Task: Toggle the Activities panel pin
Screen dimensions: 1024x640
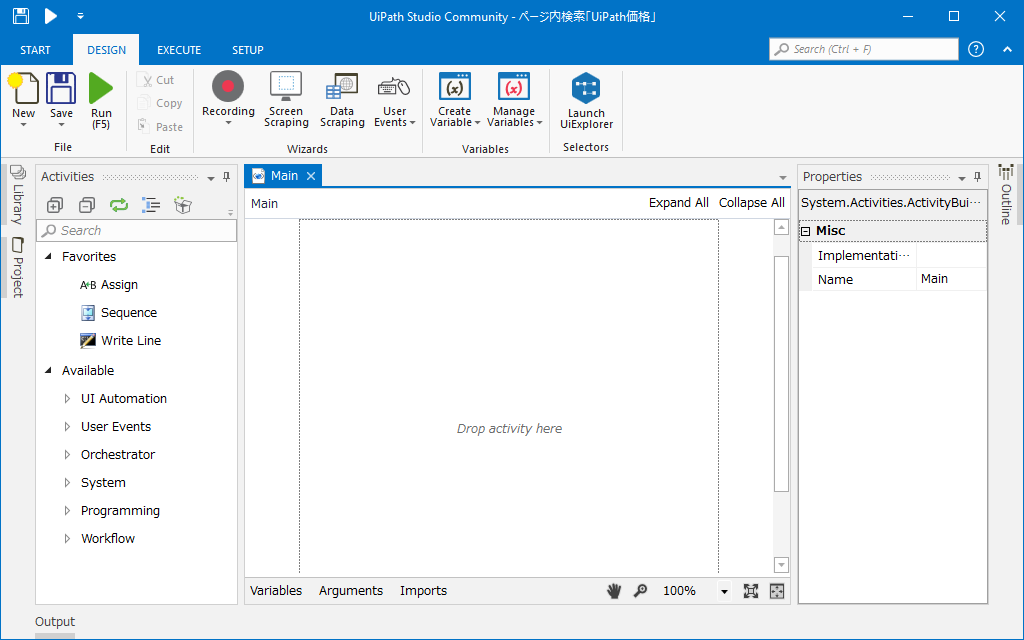Action: tap(227, 177)
